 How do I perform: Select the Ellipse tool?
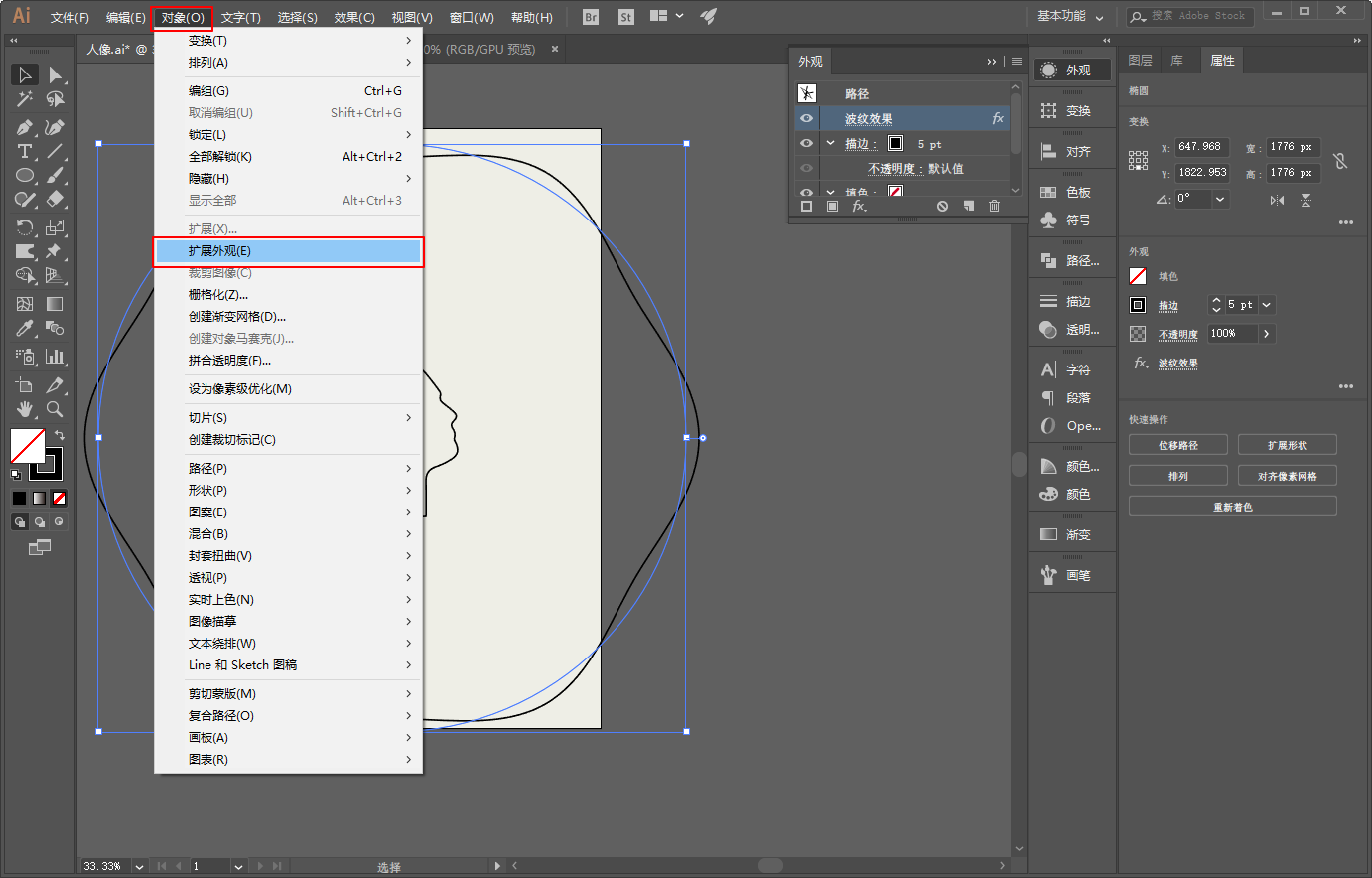tap(25, 175)
